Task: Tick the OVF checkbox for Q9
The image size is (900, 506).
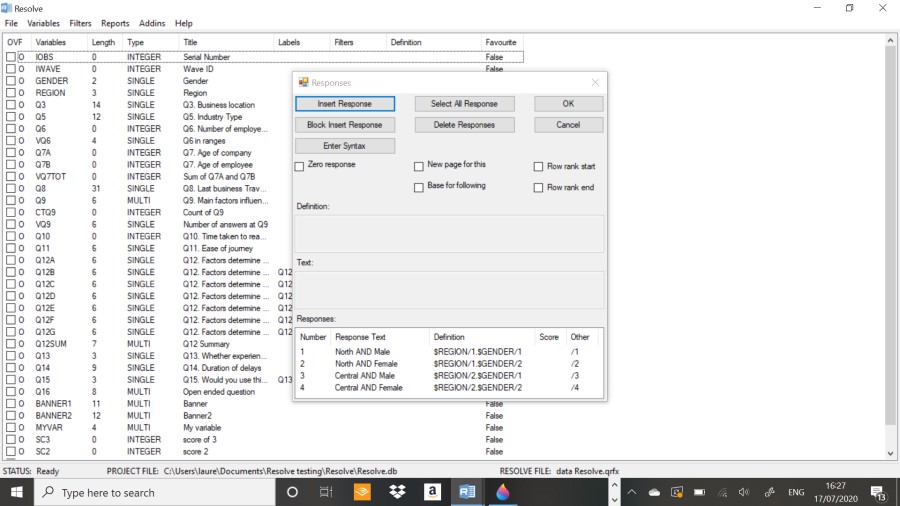Action: click(x=11, y=201)
